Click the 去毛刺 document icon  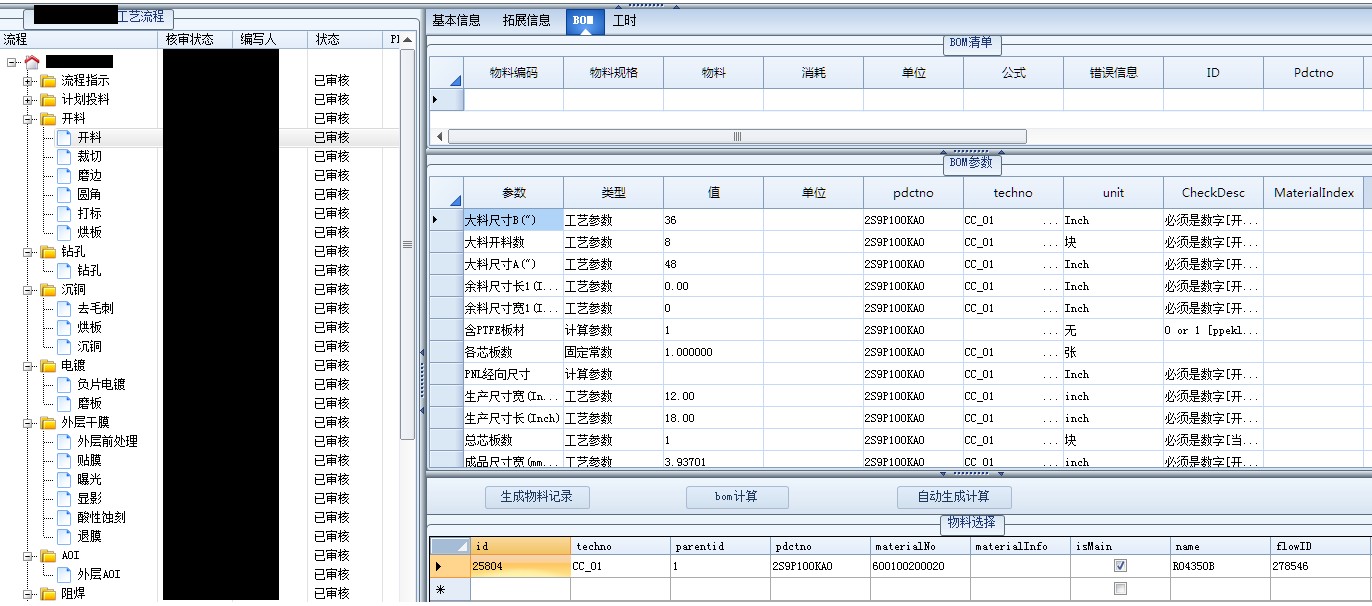click(64, 309)
